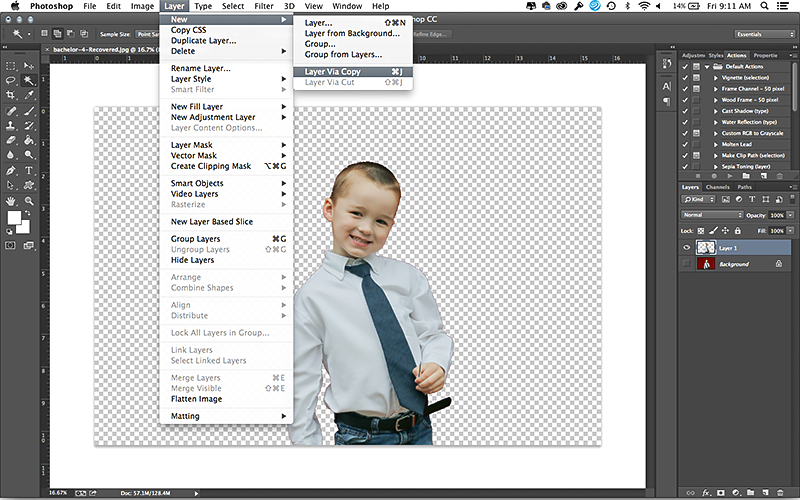
Task: Toggle lock transparent pixels
Action: [701, 231]
